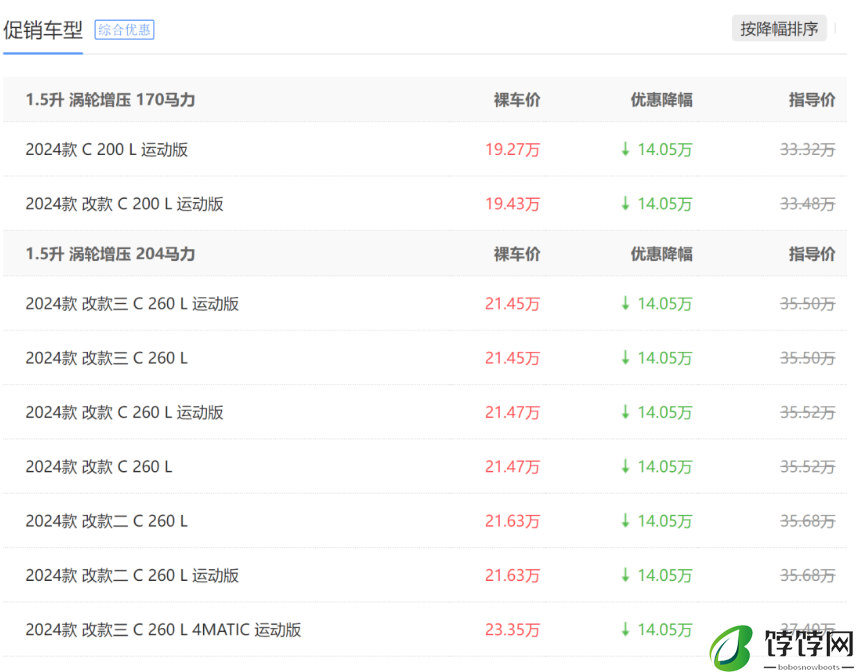Select the 促销车型 tab

point(43,30)
